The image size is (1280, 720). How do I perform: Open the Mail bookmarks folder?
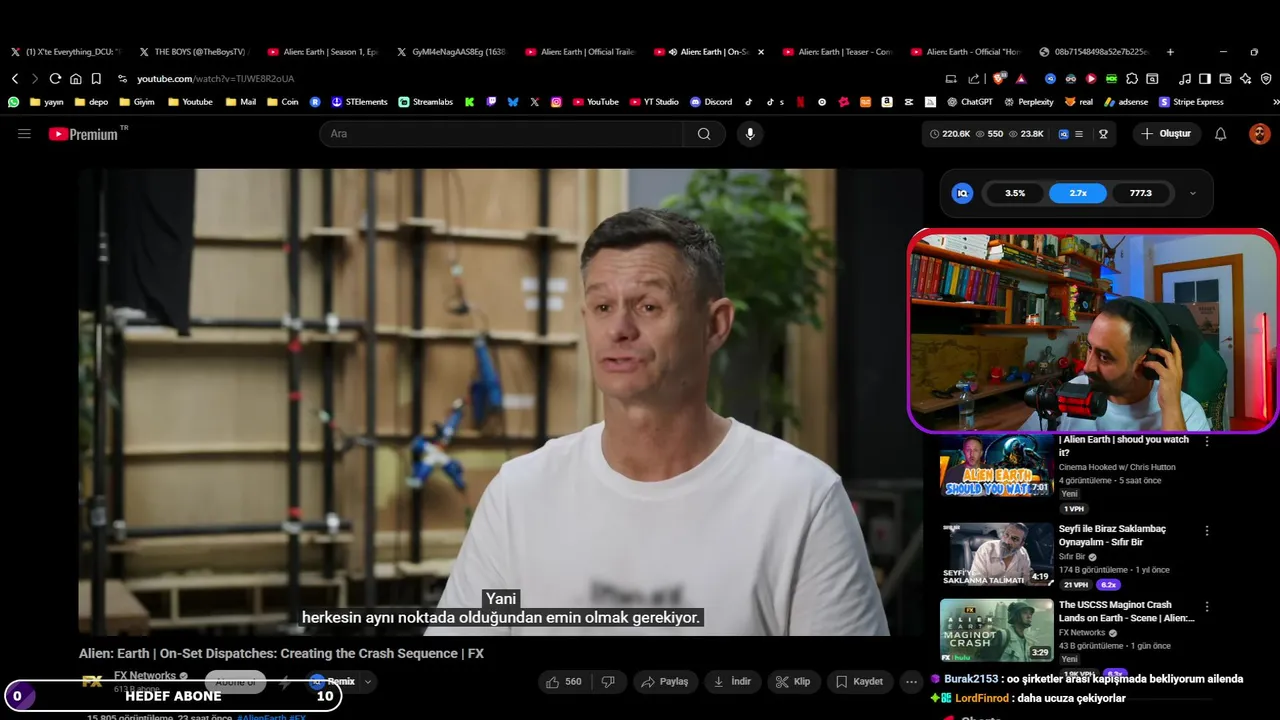241,102
